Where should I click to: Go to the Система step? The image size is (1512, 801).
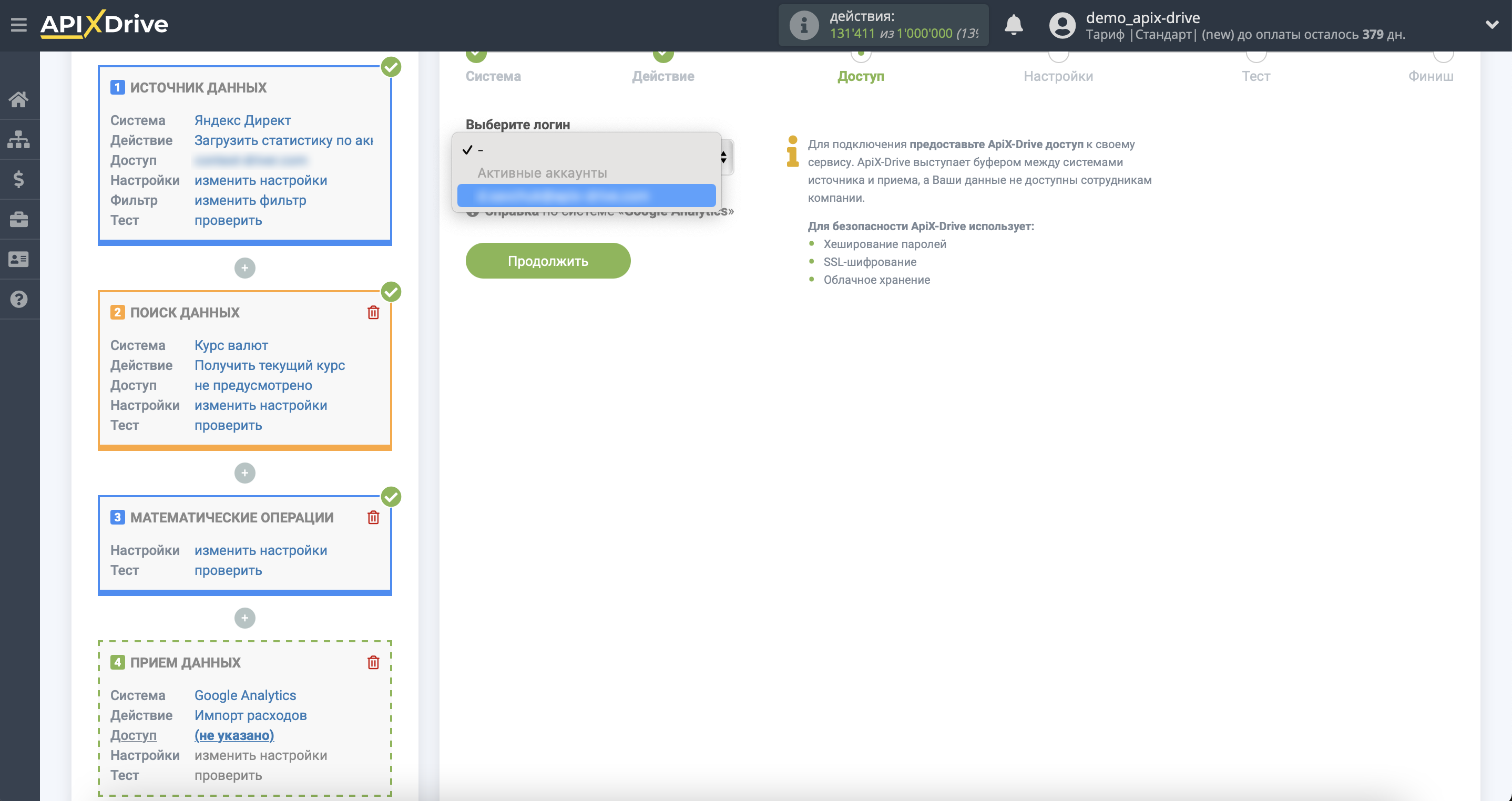pos(493,76)
